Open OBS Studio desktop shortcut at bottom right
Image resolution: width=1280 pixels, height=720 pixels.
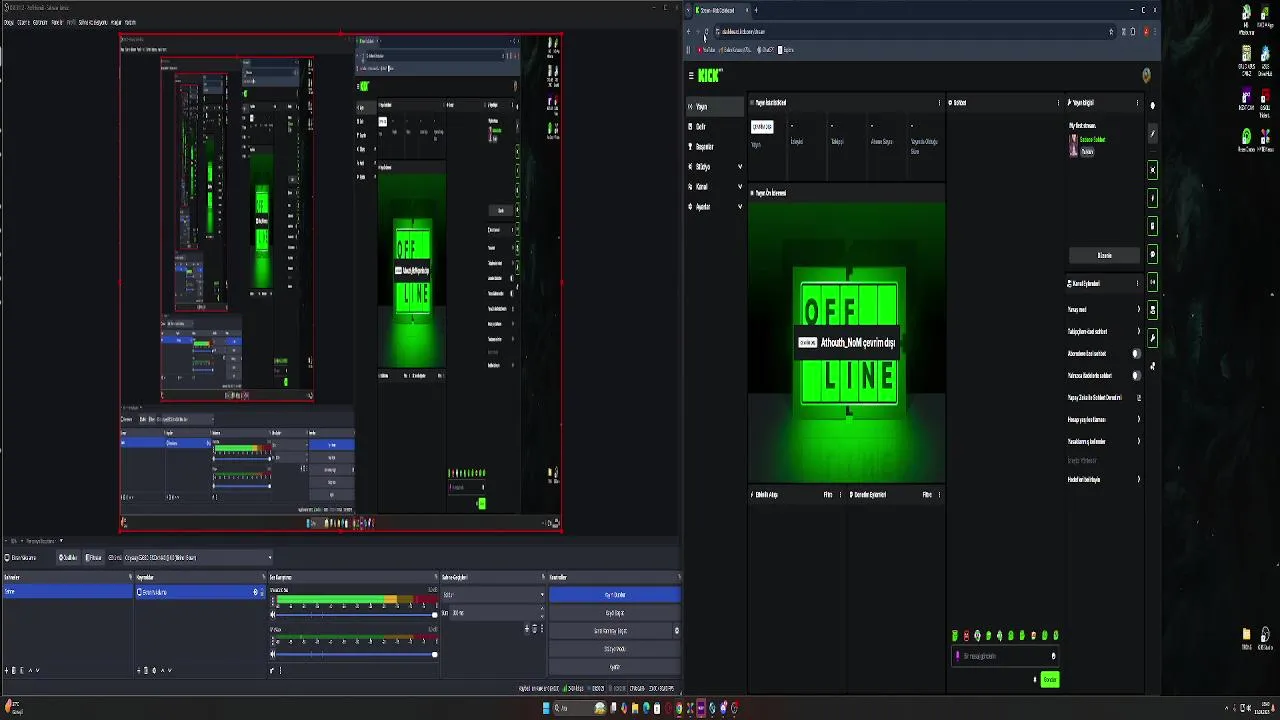[x=1266, y=636]
